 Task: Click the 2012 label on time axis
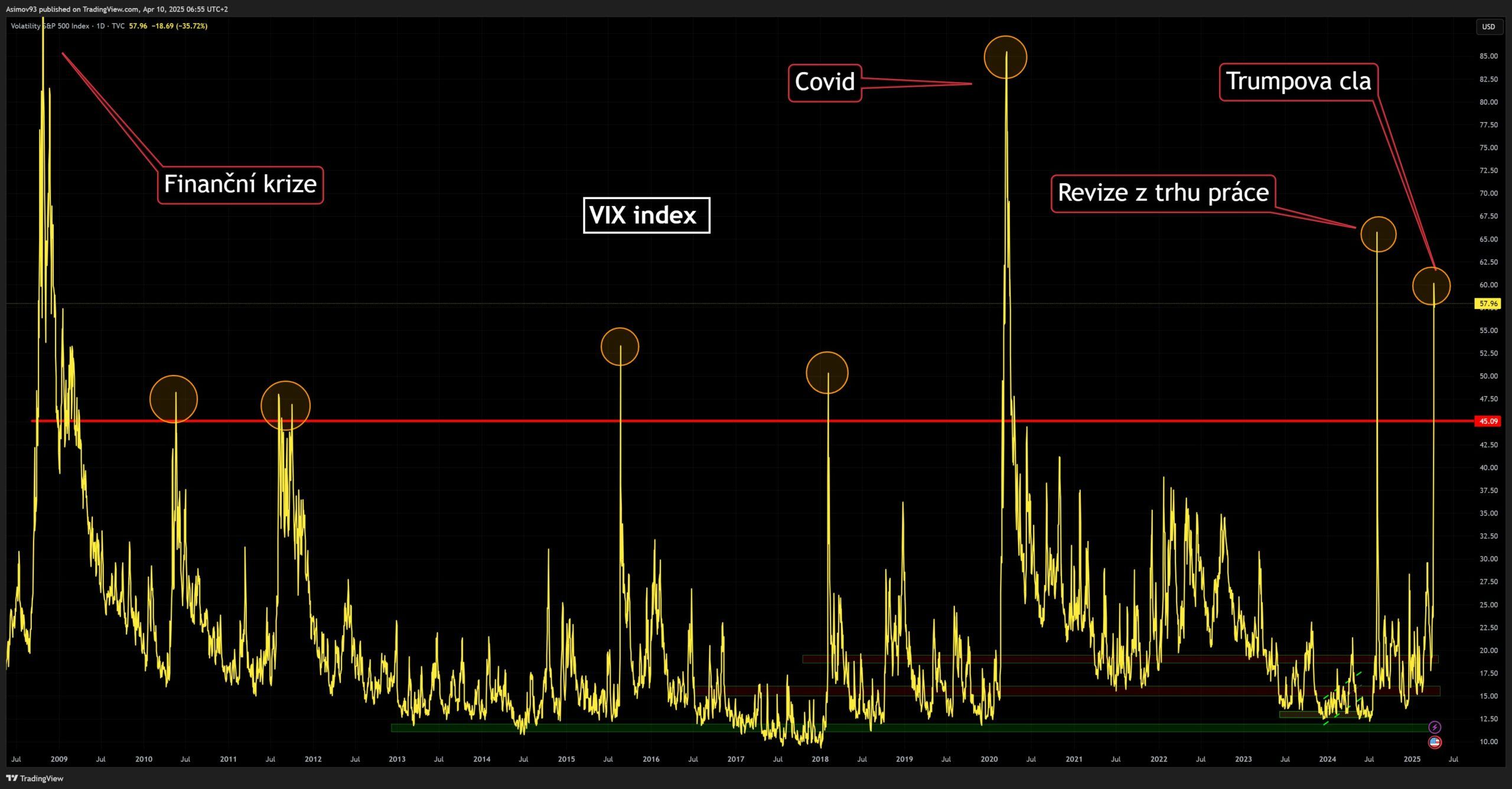(x=313, y=759)
